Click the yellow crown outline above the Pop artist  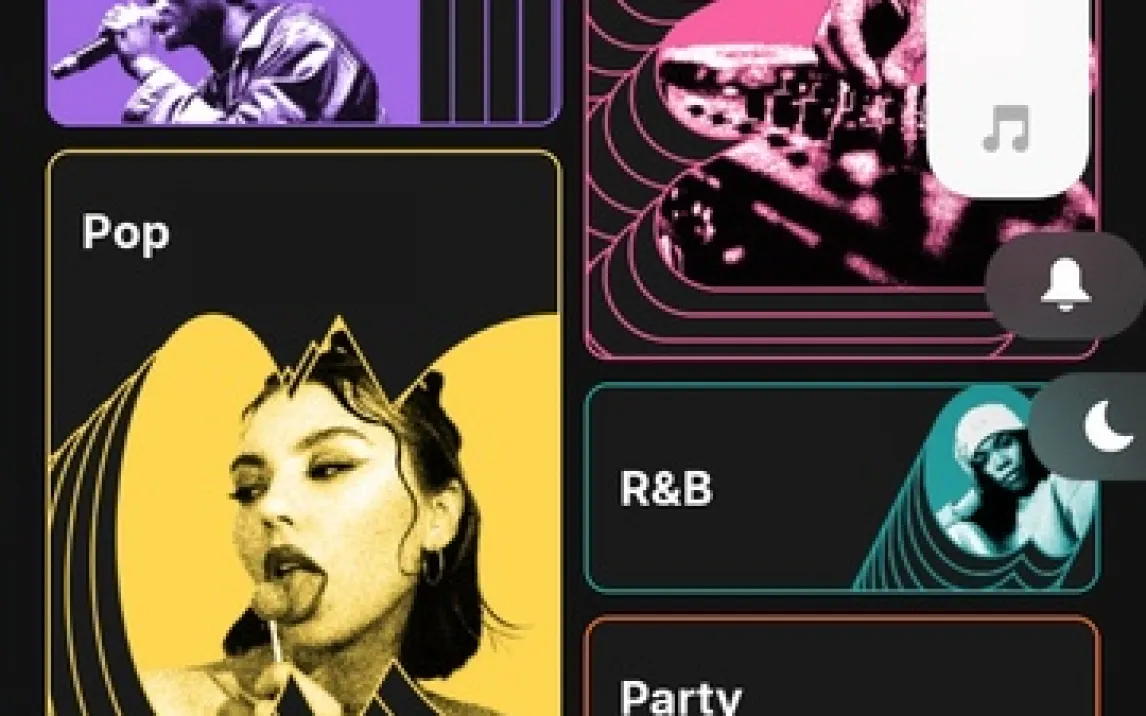click(x=338, y=351)
